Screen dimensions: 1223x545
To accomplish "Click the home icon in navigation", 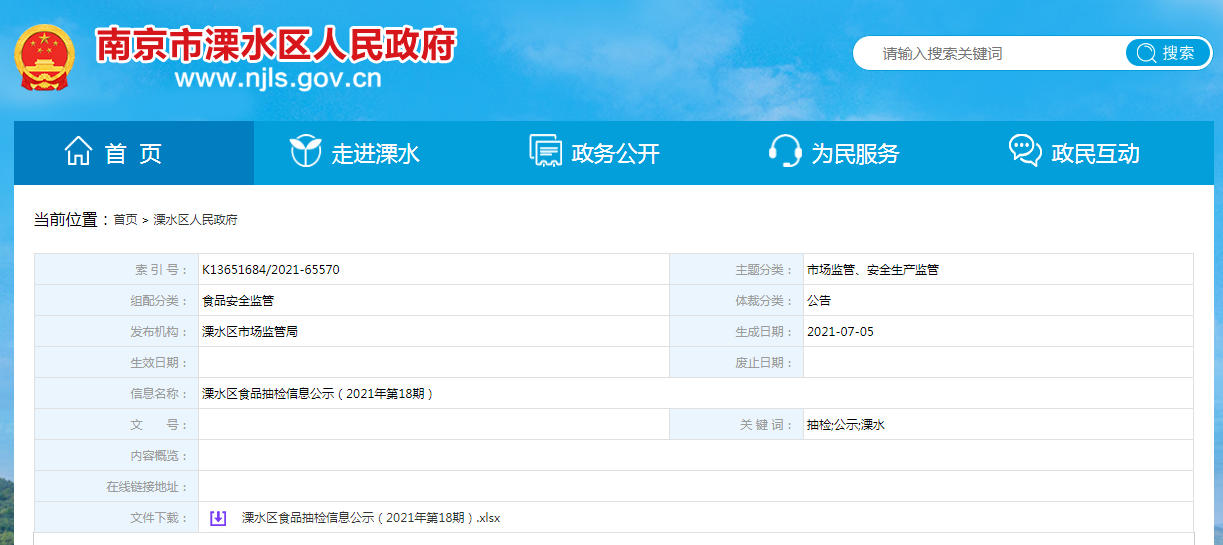I will [x=78, y=152].
